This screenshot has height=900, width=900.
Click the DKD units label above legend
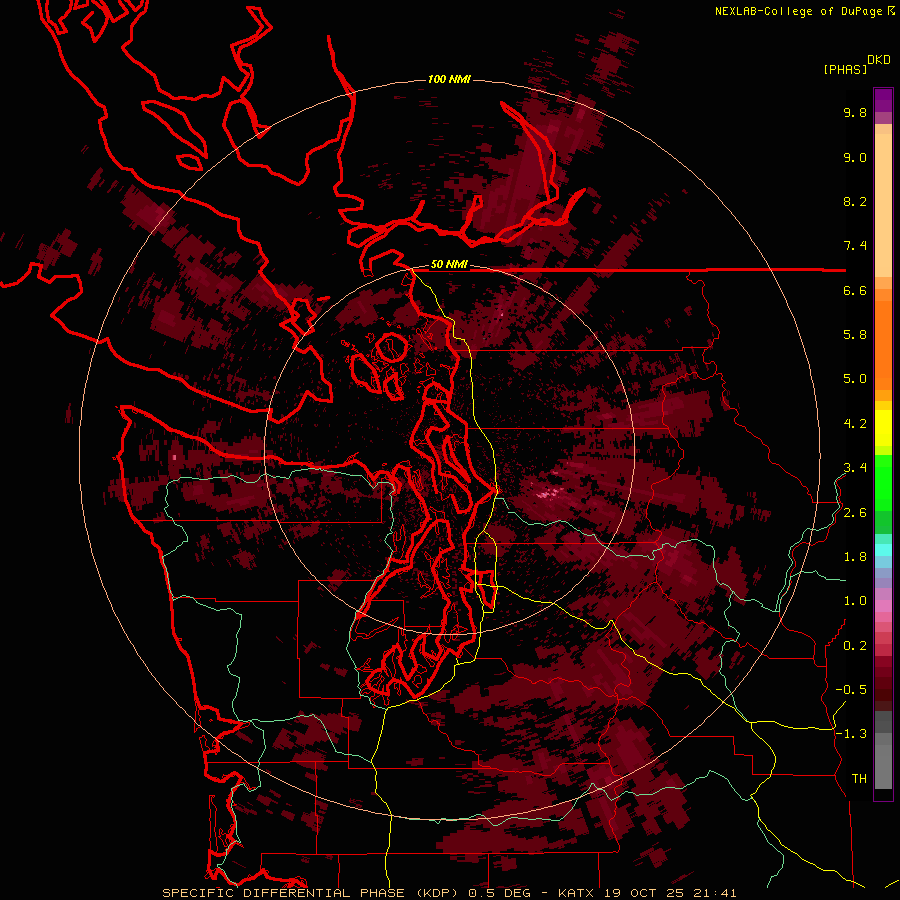[879, 59]
